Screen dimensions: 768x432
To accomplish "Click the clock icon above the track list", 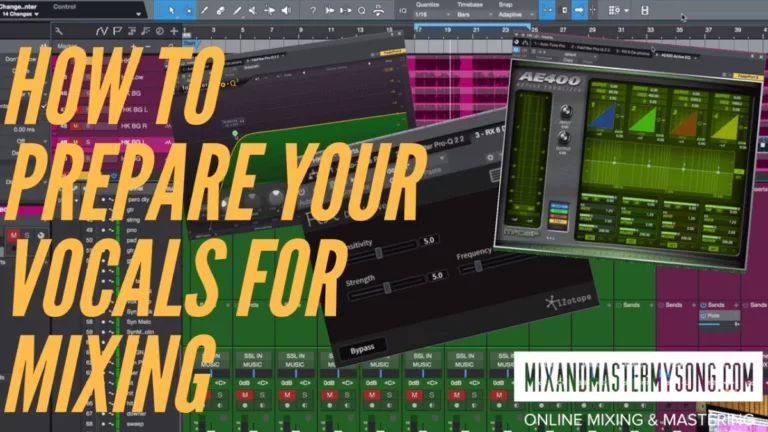I will click(x=160, y=31).
